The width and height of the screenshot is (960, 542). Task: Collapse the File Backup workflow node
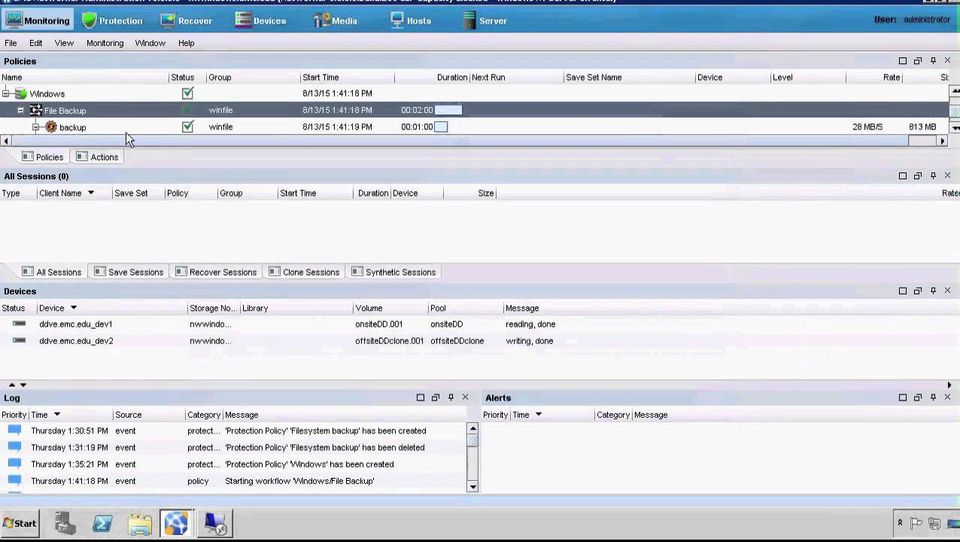pos(20,110)
